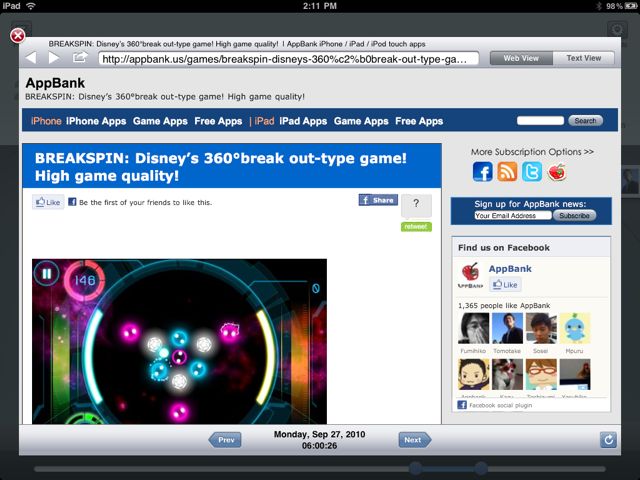This screenshot has width=640, height=480.
Task: Open Mouru's blue bird avatar
Action: tap(575, 328)
